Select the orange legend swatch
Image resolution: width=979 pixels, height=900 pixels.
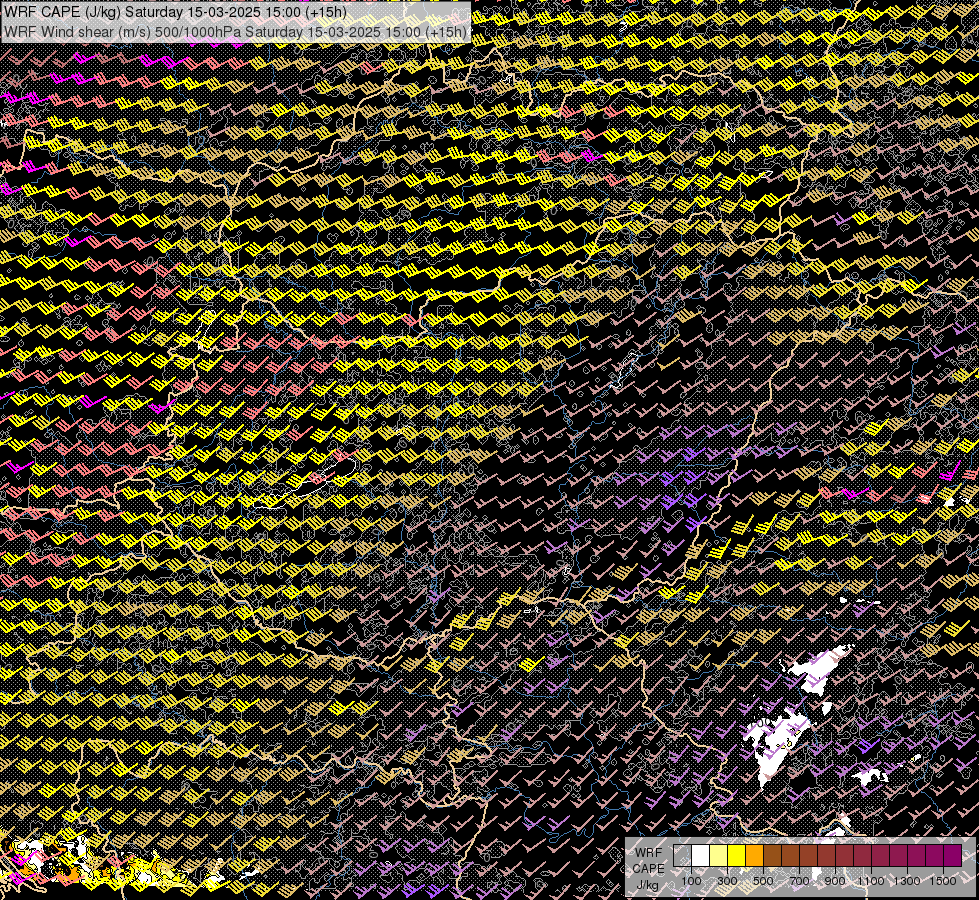754,856
